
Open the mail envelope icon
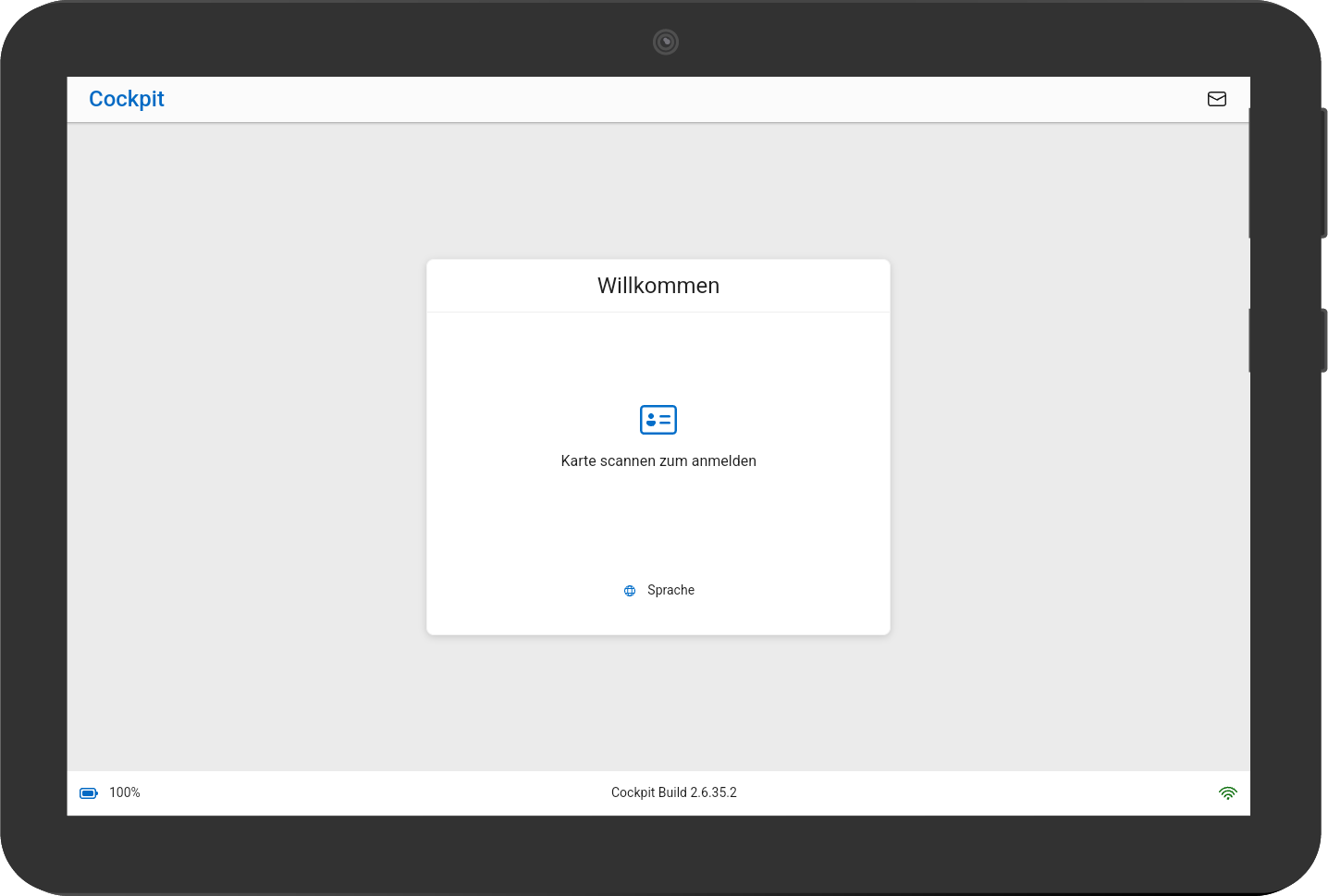1216,99
